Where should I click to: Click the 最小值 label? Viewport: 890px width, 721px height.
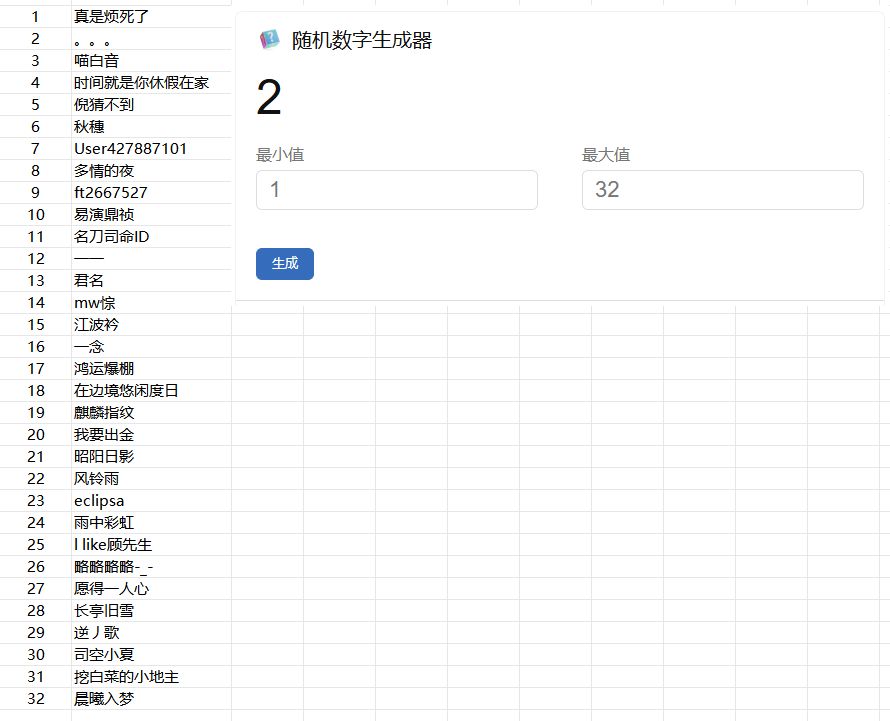tap(280, 154)
